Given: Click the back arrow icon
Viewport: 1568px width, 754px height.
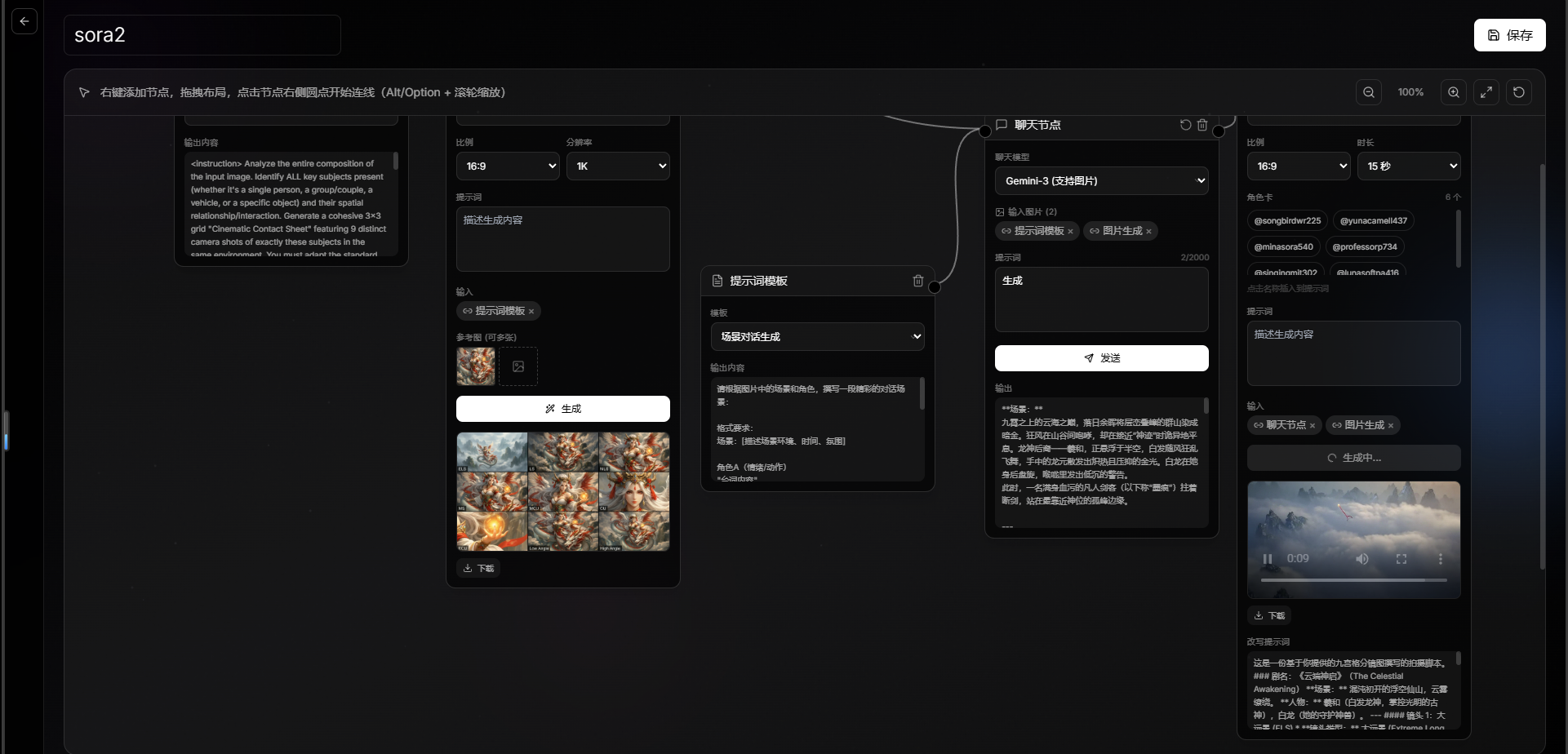Looking at the screenshot, I should 24,21.
